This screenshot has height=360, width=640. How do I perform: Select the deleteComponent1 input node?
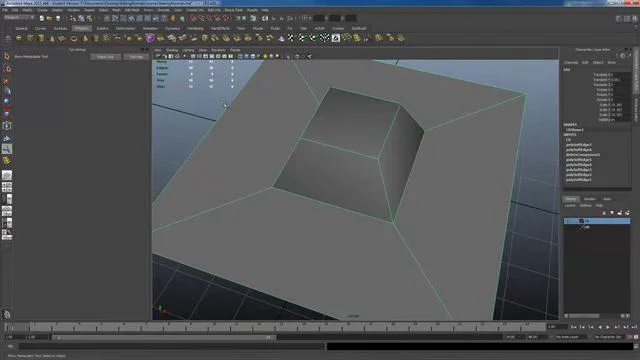583,155
